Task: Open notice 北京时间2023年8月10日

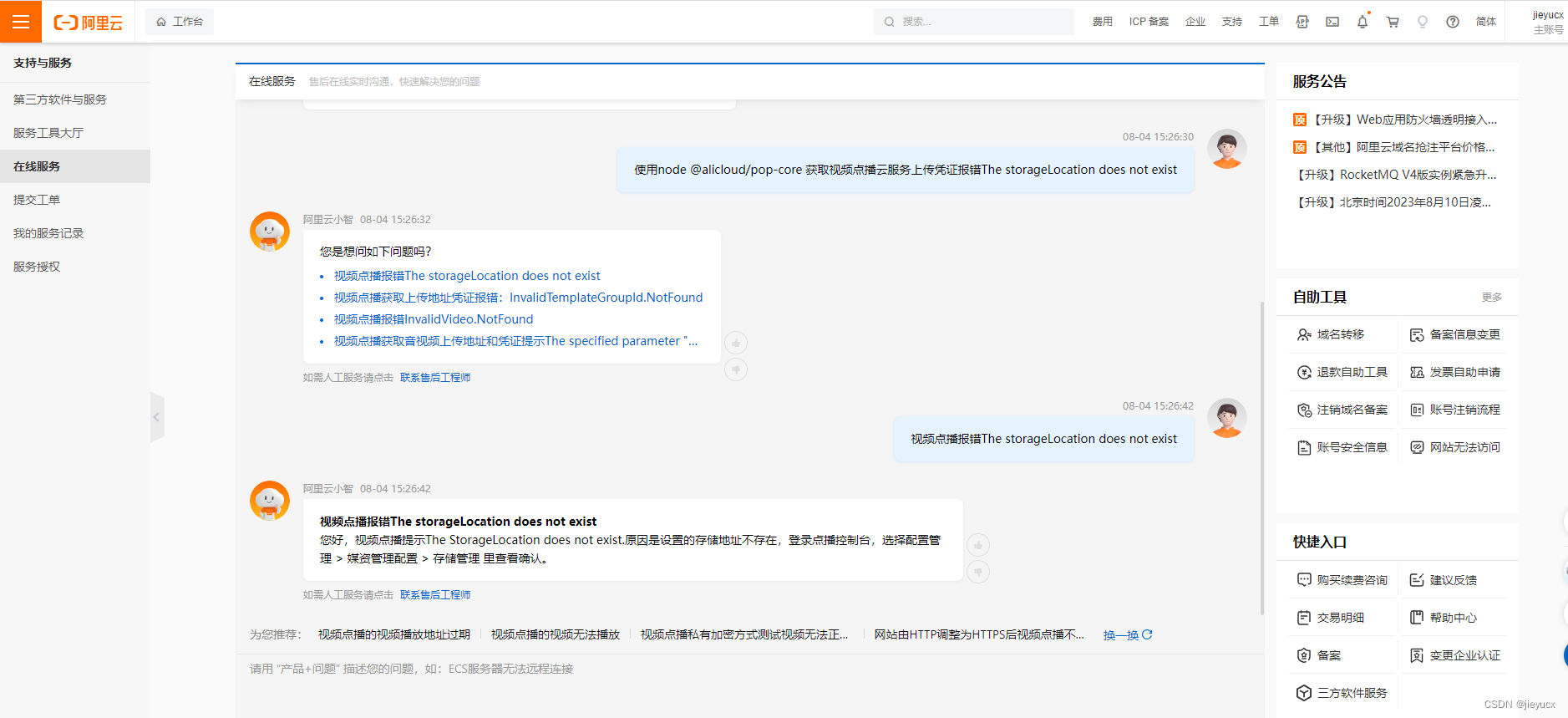Action: coord(1392,202)
